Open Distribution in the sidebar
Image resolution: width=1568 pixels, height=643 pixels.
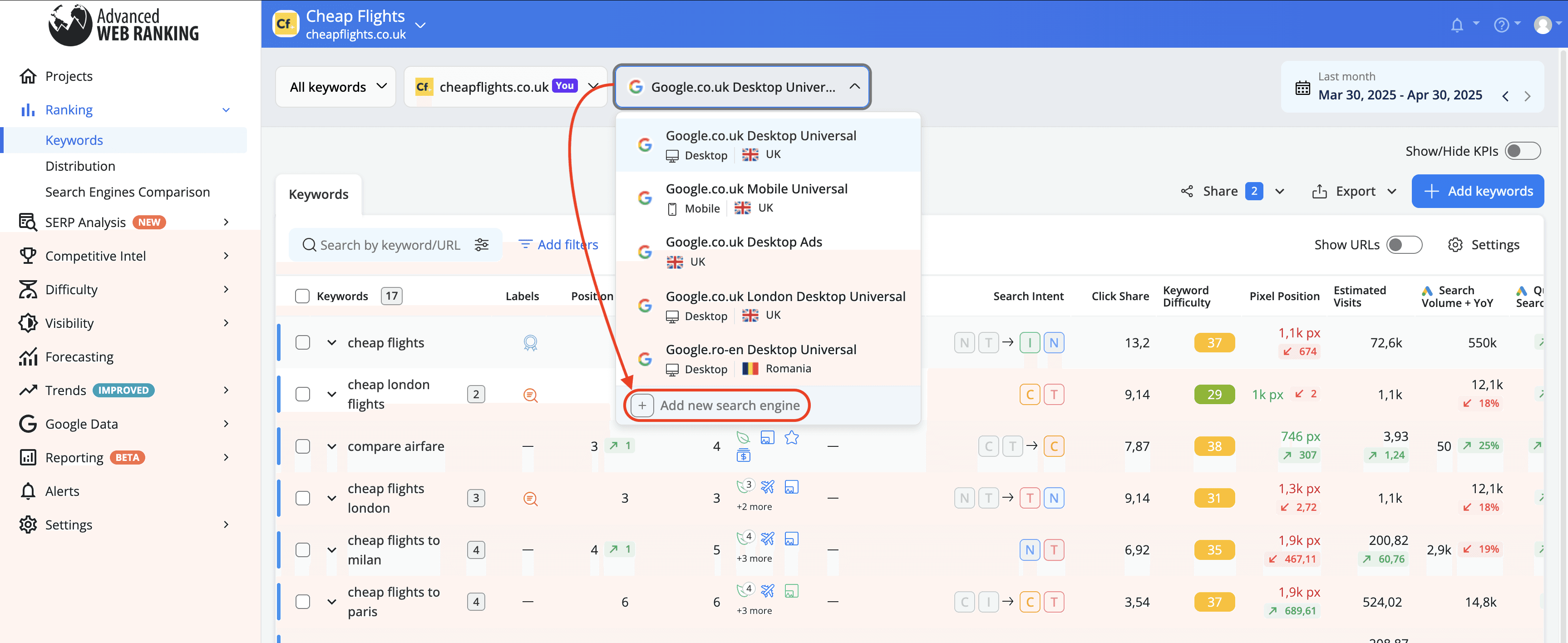[80, 166]
